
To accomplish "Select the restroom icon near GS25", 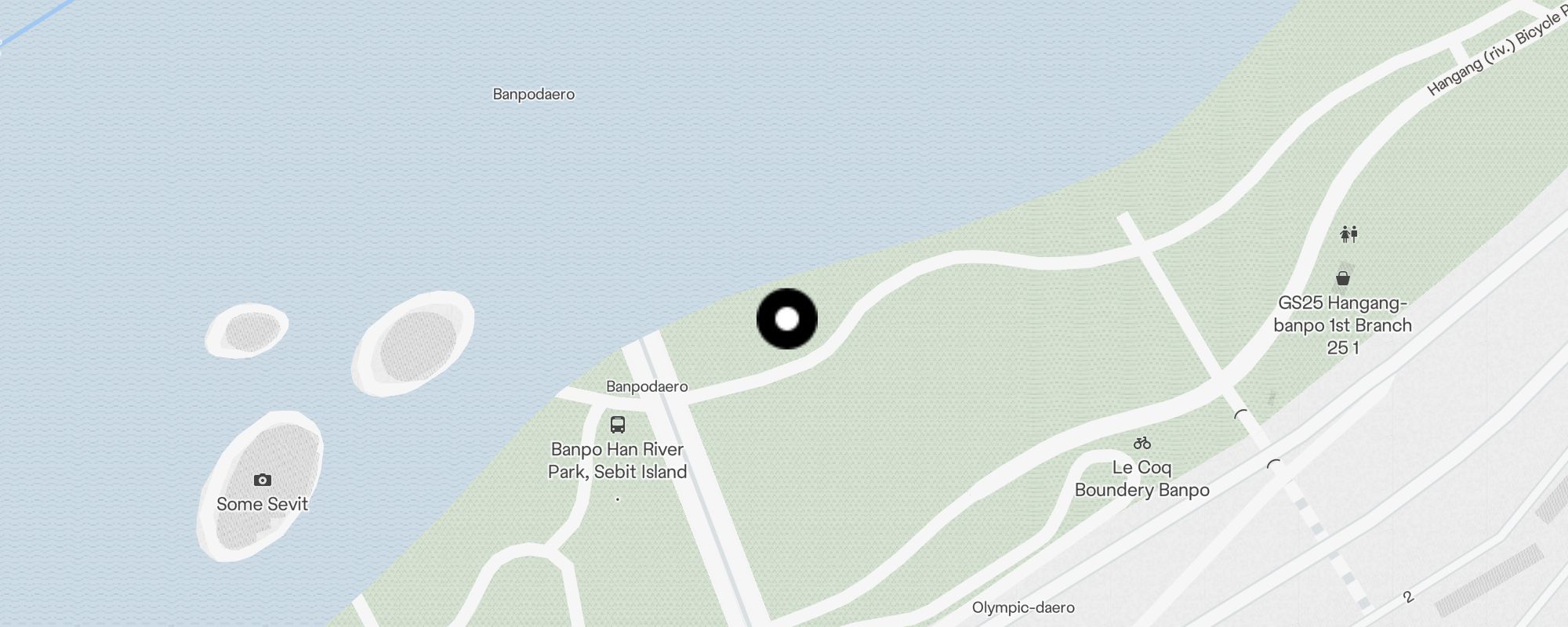I will [x=1348, y=234].
